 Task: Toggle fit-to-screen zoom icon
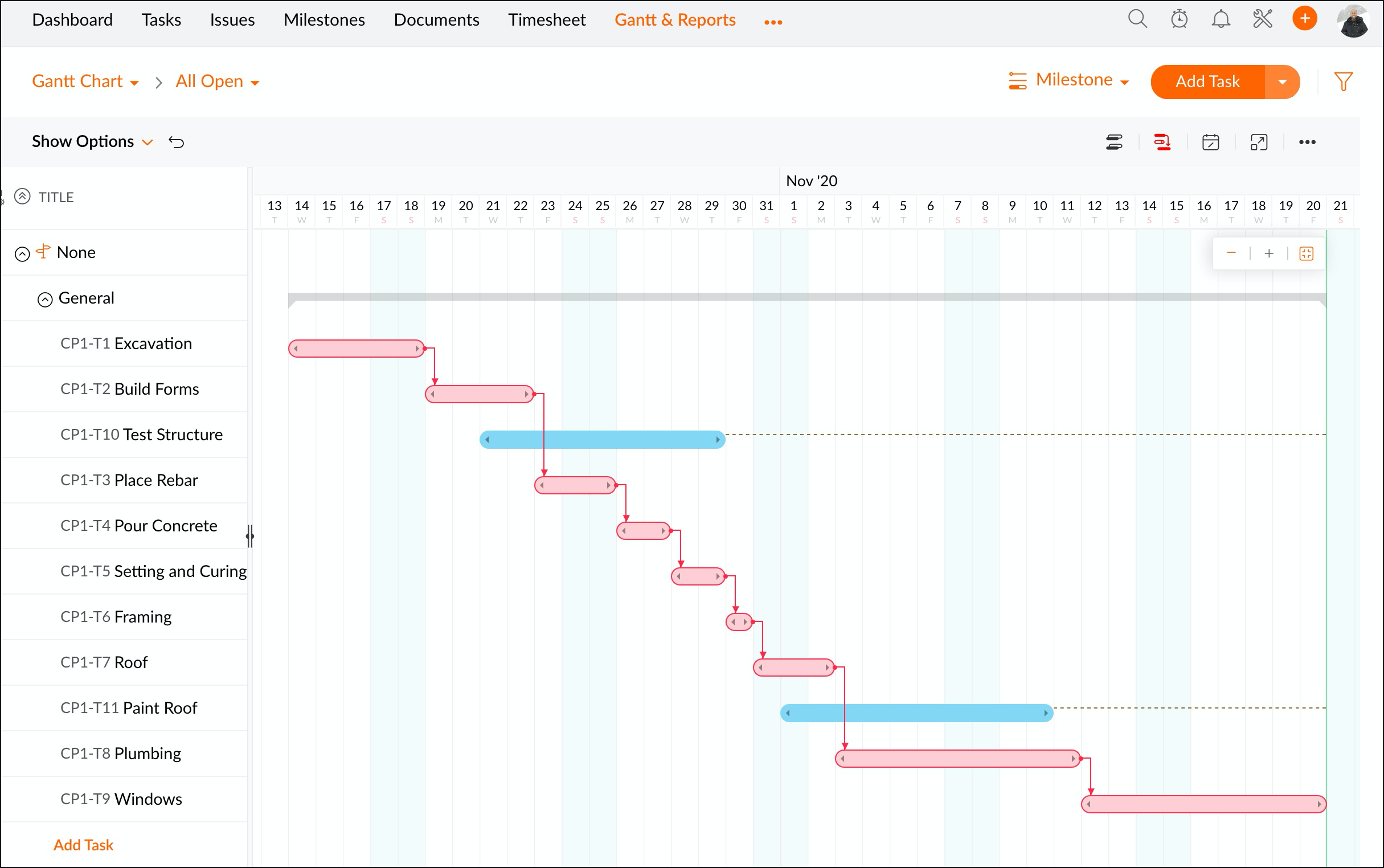click(x=1307, y=254)
